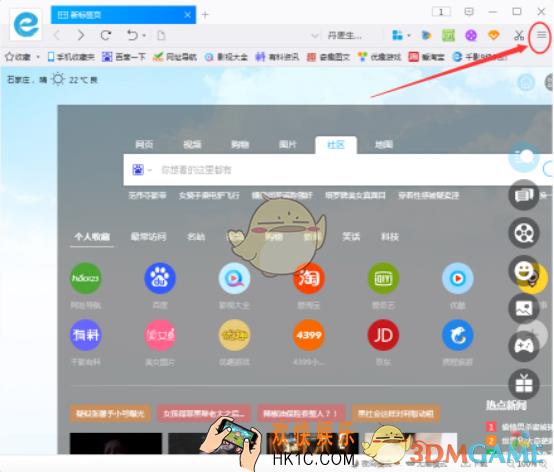The height and width of the screenshot is (472, 554).
Task: Open the pink 美女图 site shortcut
Action: point(160,335)
